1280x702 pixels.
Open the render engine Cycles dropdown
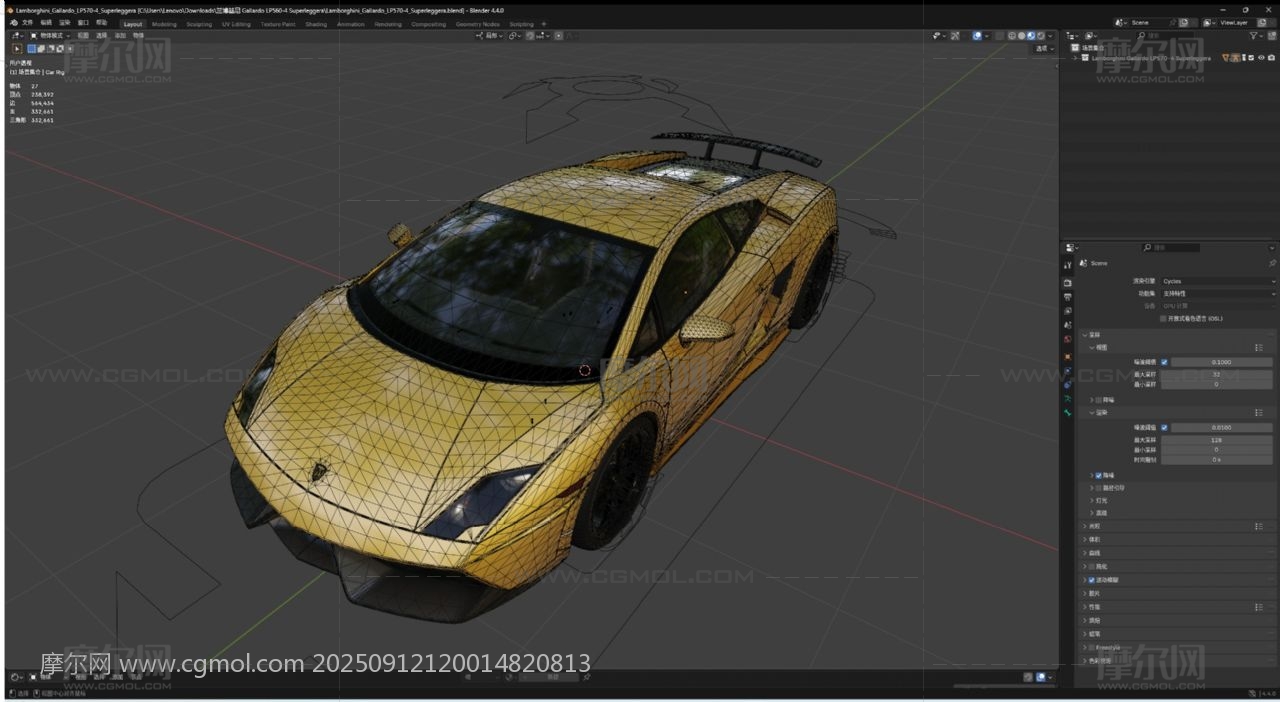click(1218, 281)
